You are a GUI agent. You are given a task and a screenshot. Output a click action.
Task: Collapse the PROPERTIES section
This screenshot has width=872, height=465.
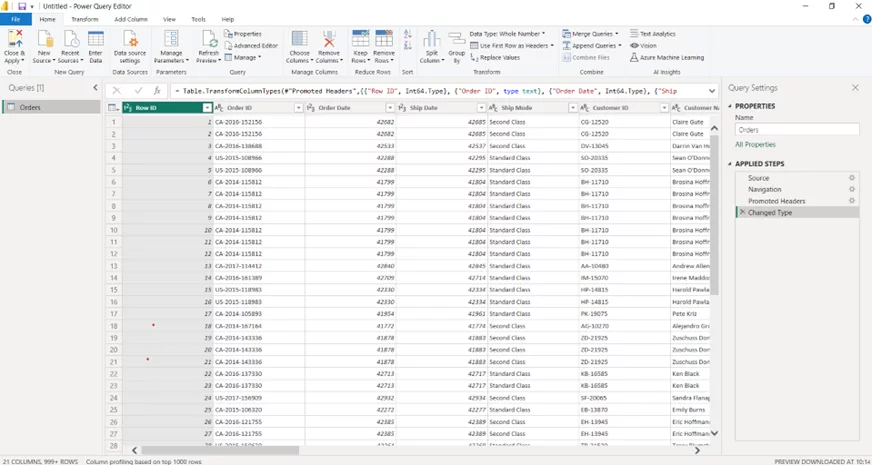click(730, 106)
